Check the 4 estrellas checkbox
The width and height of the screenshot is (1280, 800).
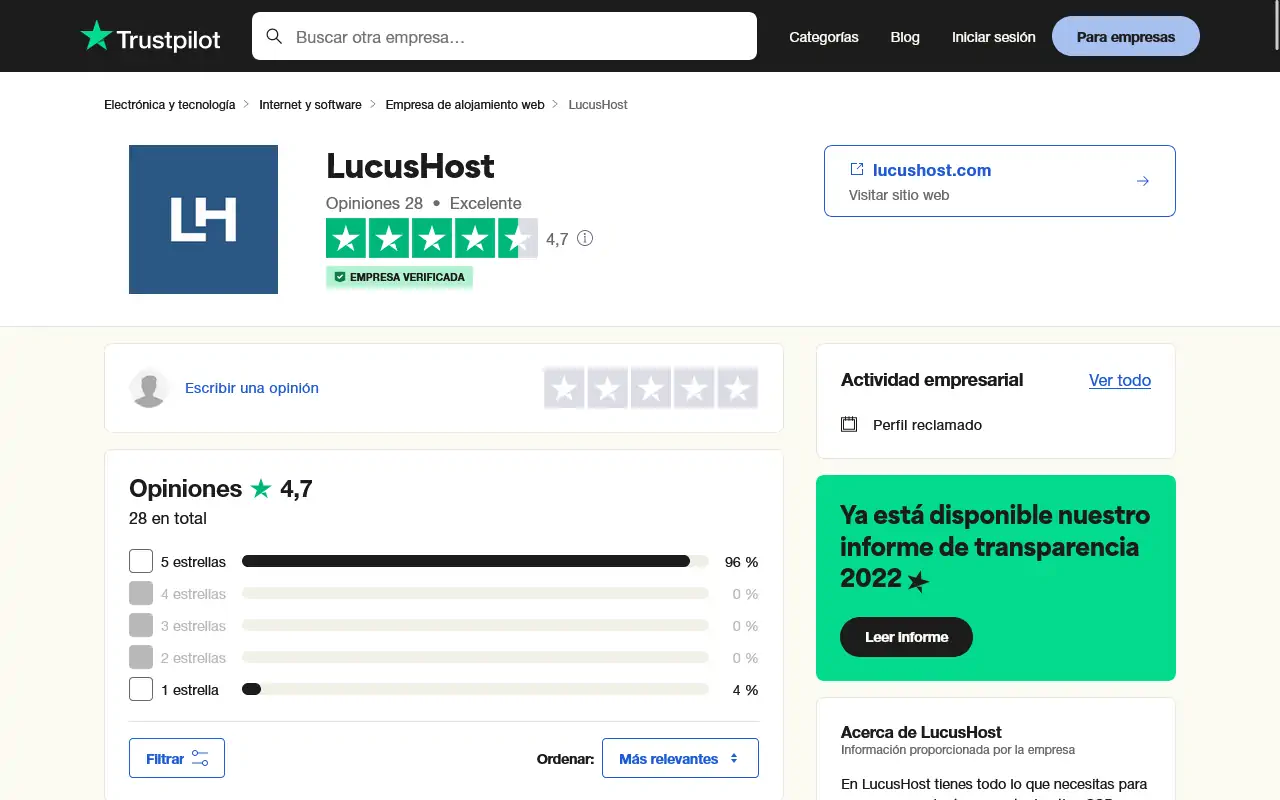141,593
